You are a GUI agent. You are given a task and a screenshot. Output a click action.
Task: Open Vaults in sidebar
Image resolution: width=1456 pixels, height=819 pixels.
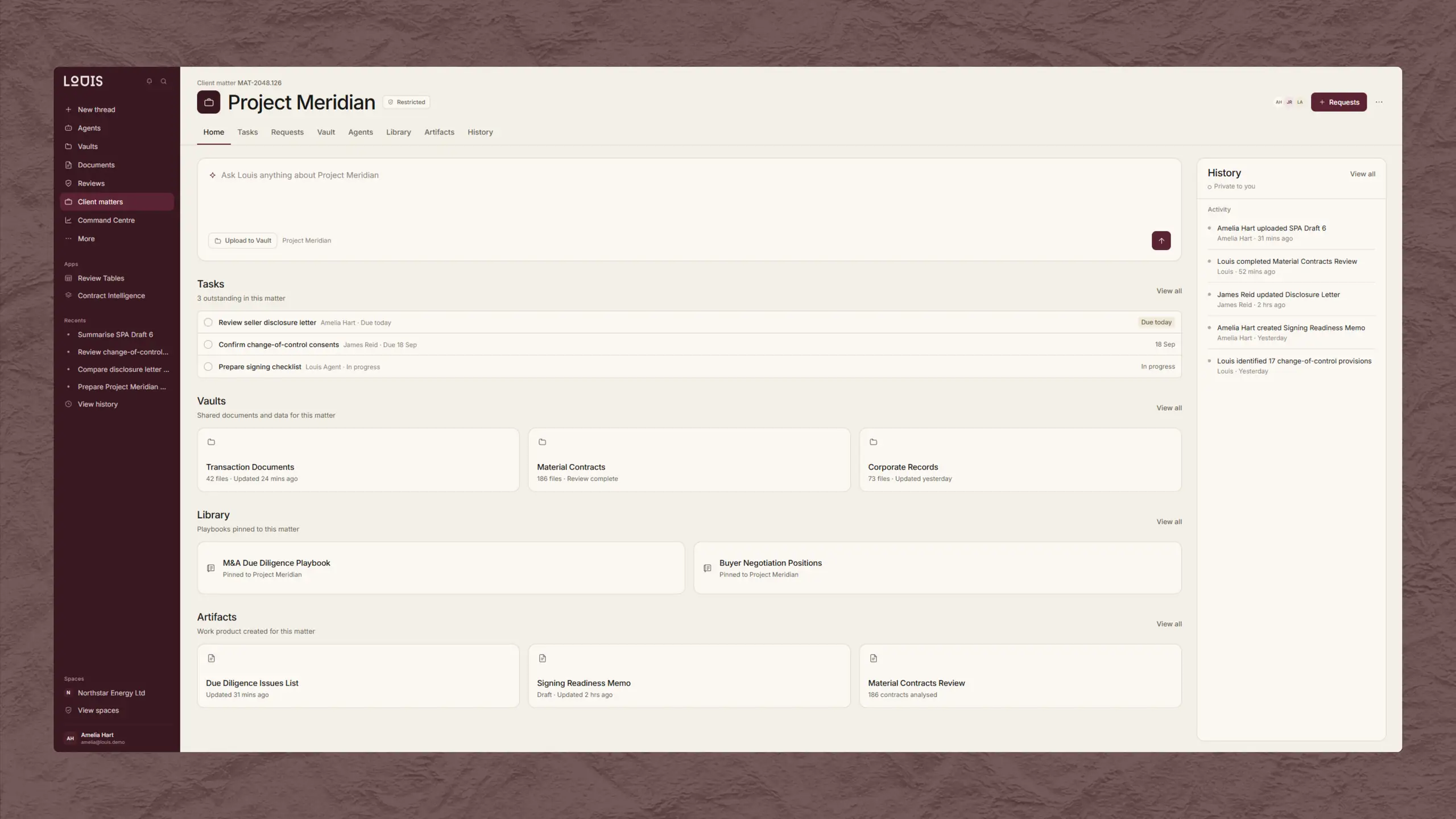point(117,147)
